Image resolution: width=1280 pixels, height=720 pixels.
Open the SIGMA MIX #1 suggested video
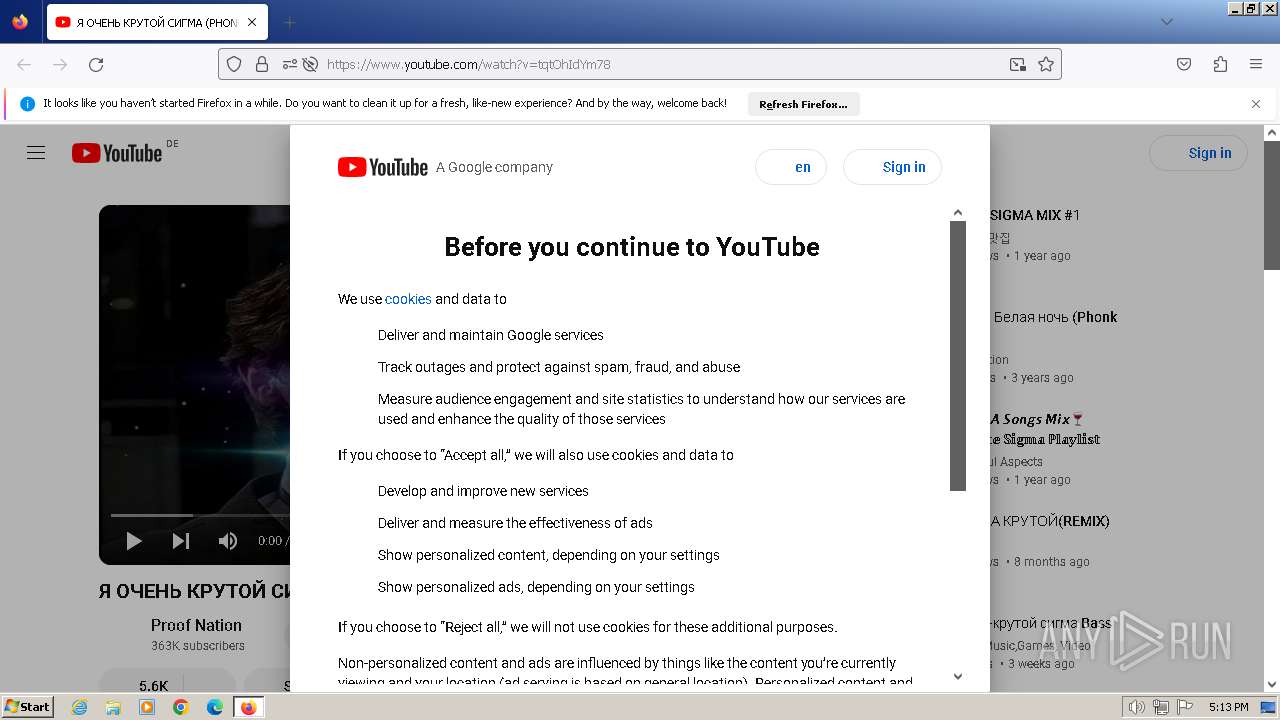(1035, 215)
